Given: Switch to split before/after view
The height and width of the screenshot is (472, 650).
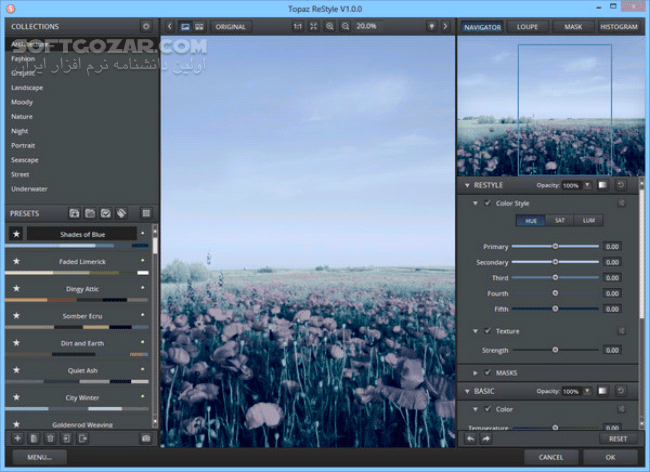Looking at the screenshot, I should pyautogui.click(x=199, y=27).
